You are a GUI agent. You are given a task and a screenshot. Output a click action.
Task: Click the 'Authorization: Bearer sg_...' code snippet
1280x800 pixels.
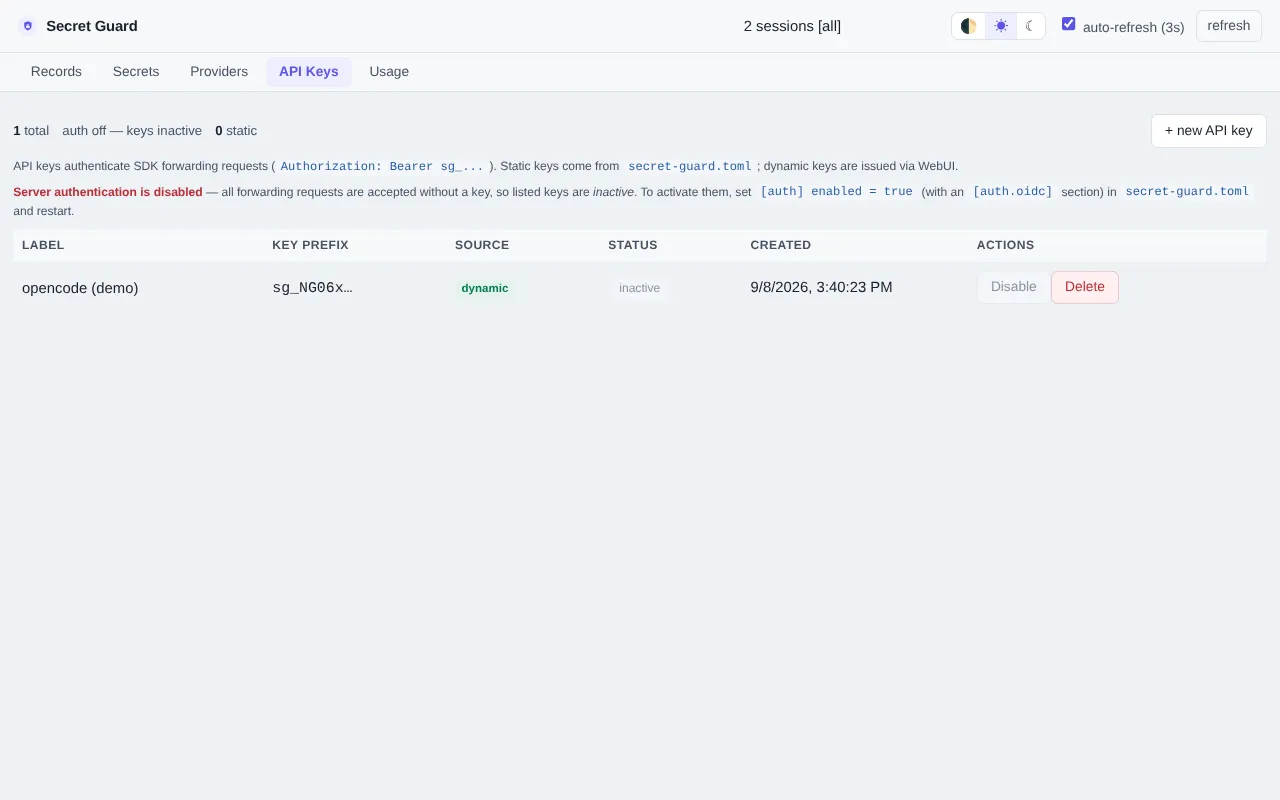tap(382, 167)
